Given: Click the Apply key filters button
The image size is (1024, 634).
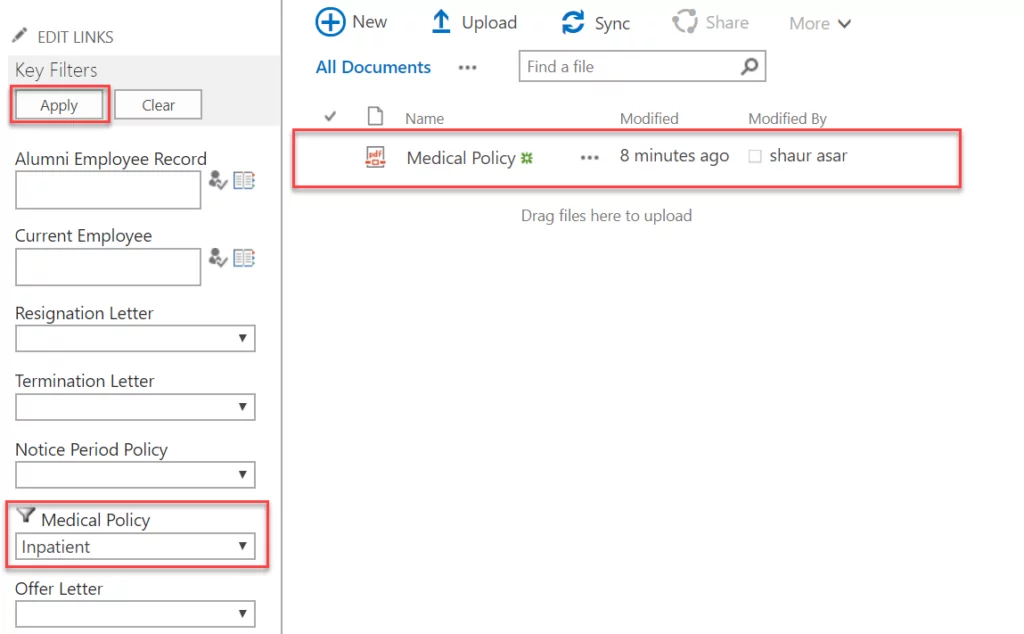Looking at the screenshot, I should click(x=59, y=105).
